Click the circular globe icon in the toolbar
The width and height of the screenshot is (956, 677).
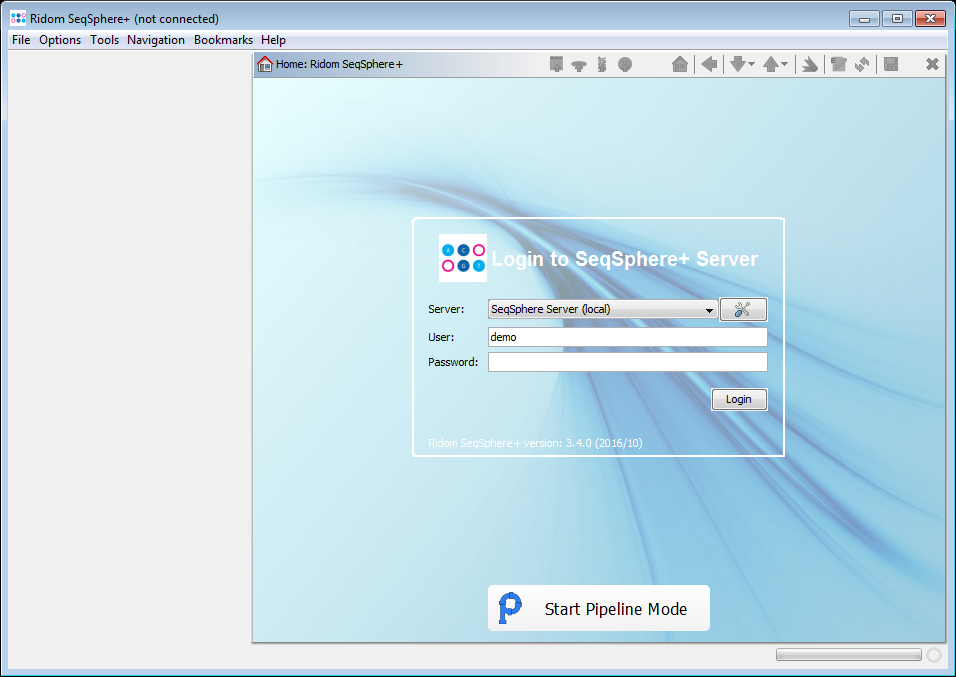coord(625,64)
